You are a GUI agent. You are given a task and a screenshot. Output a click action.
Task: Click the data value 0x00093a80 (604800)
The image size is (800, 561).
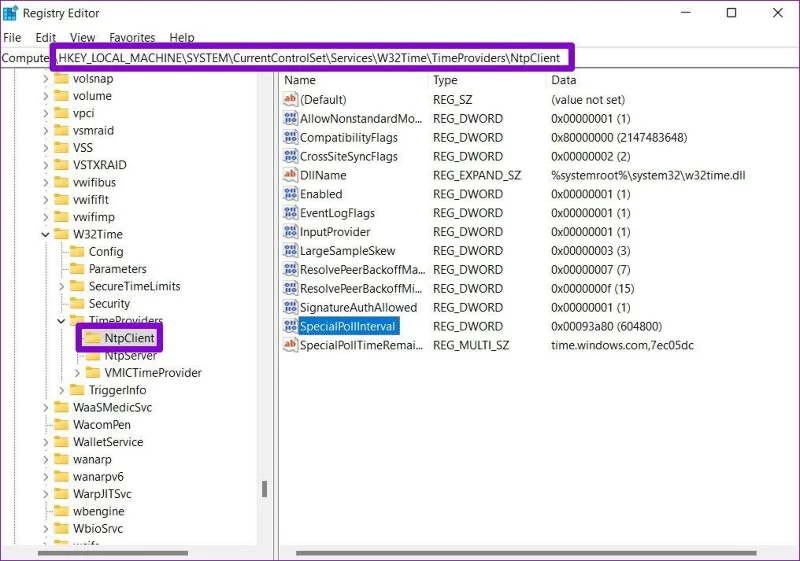607,326
